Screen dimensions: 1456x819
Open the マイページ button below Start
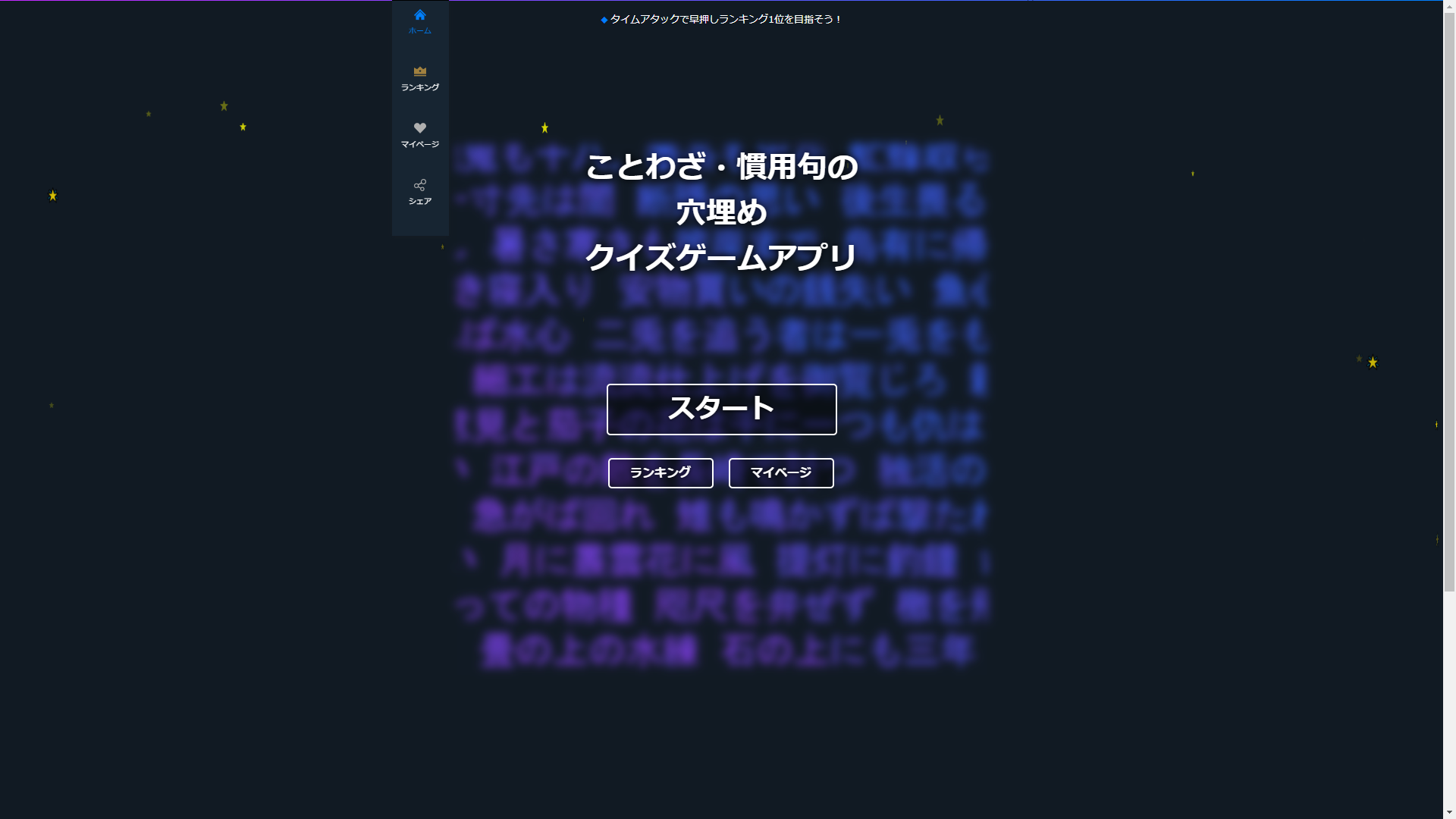coord(781,473)
